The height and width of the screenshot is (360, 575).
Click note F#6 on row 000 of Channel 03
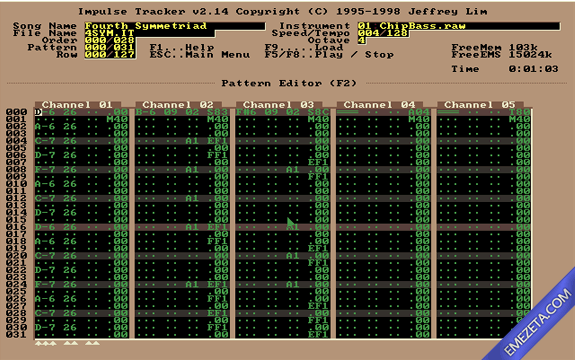tap(246, 112)
